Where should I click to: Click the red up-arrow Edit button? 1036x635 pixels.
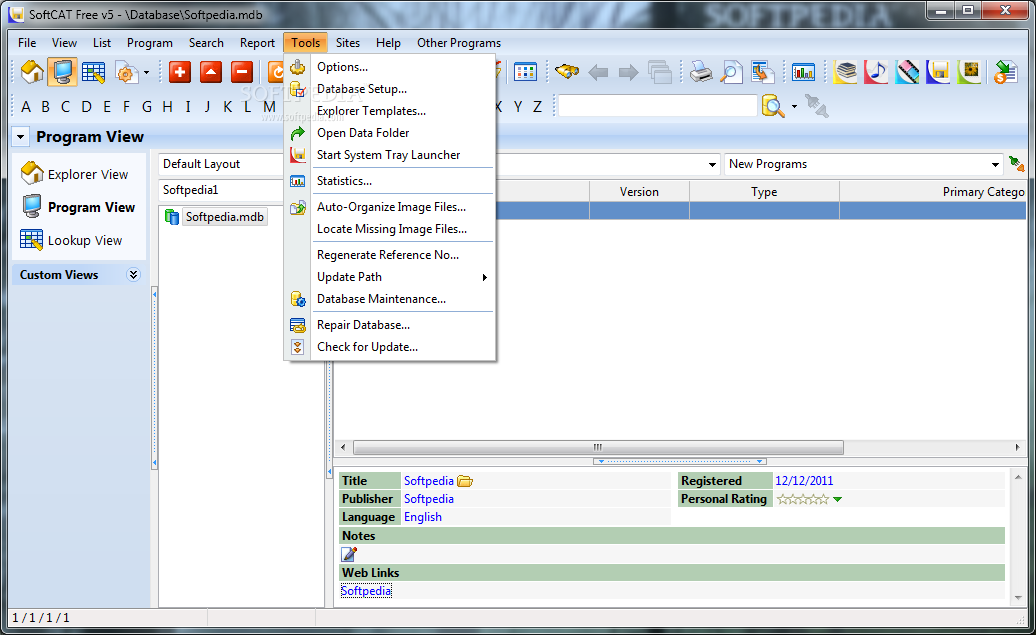pyautogui.click(x=211, y=72)
